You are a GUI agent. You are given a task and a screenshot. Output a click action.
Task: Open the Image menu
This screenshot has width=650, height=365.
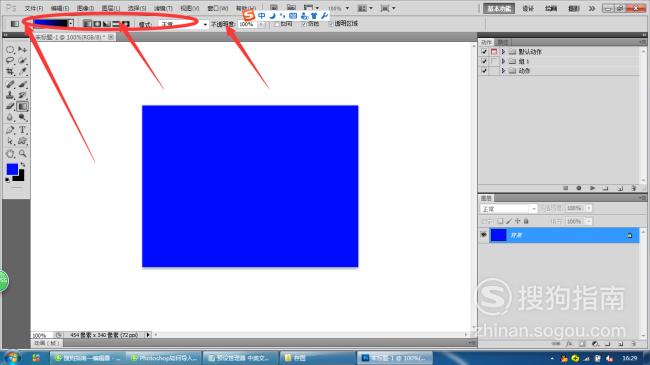click(x=85, y=8)
